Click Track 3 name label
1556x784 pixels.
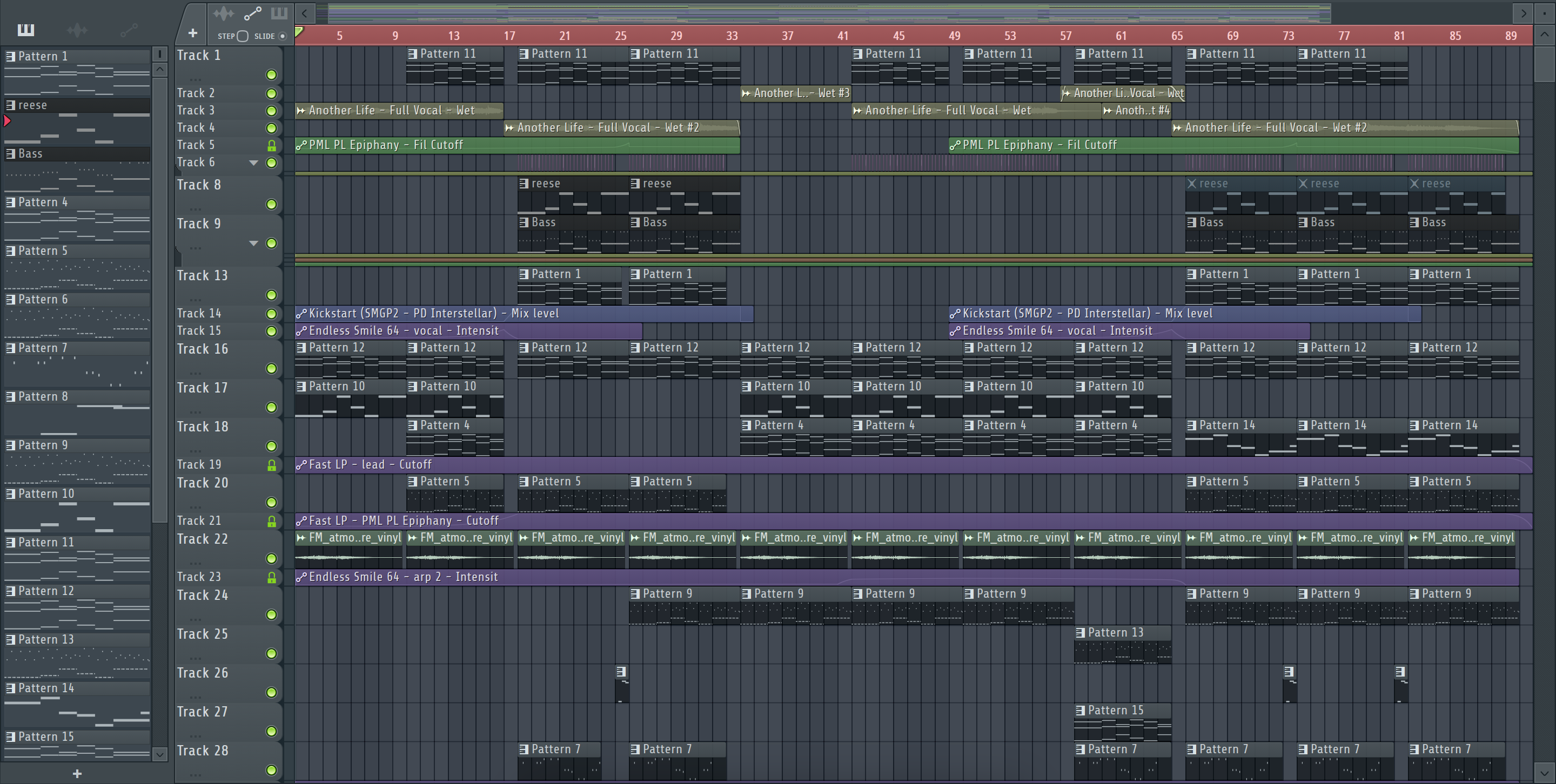tap(196, 111)
